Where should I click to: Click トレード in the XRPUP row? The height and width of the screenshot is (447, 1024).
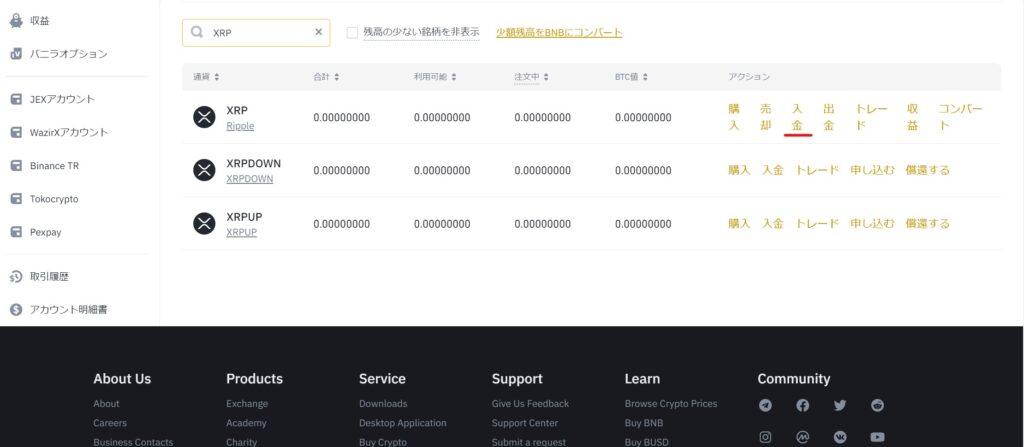tap(817, 224)
